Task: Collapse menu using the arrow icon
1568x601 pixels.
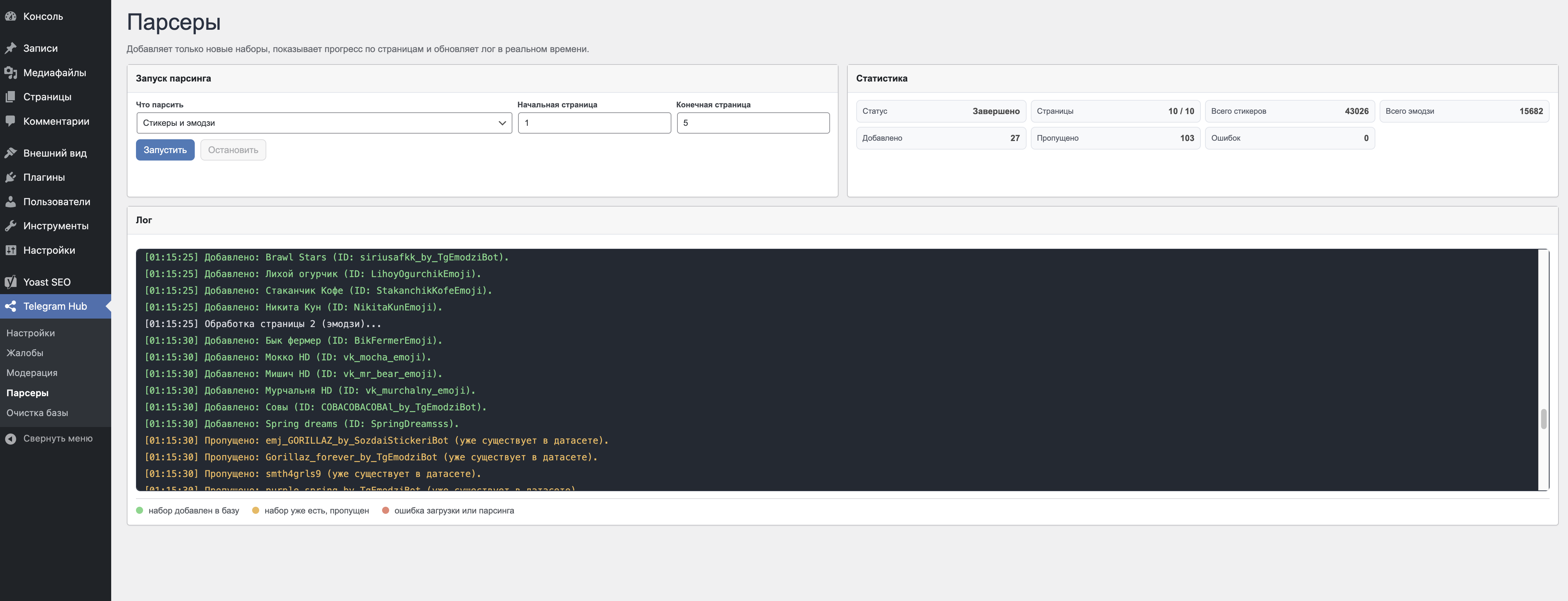Action: click(x=10, y=438)
